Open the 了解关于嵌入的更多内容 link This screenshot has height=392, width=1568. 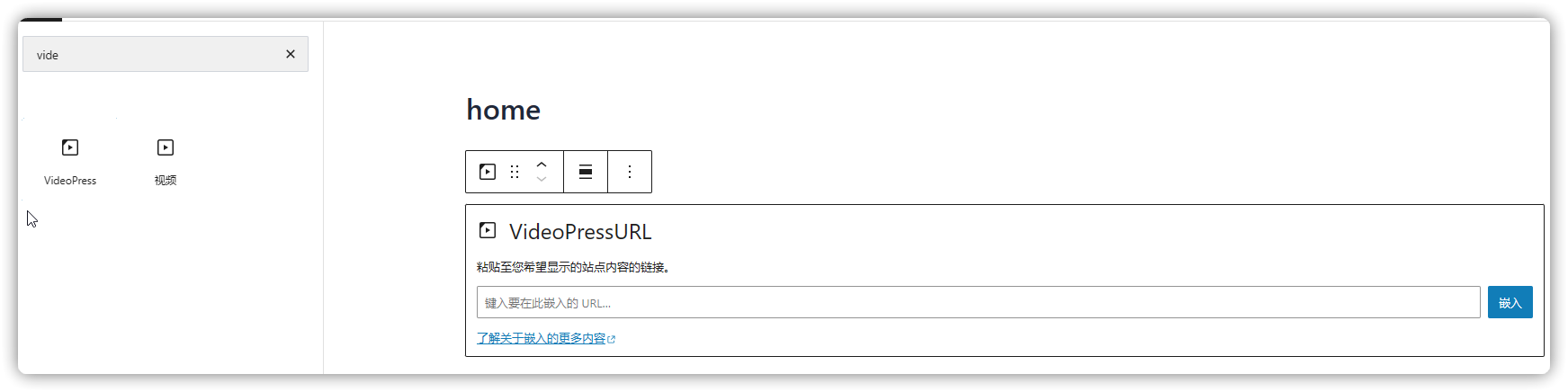pos(541,339)
